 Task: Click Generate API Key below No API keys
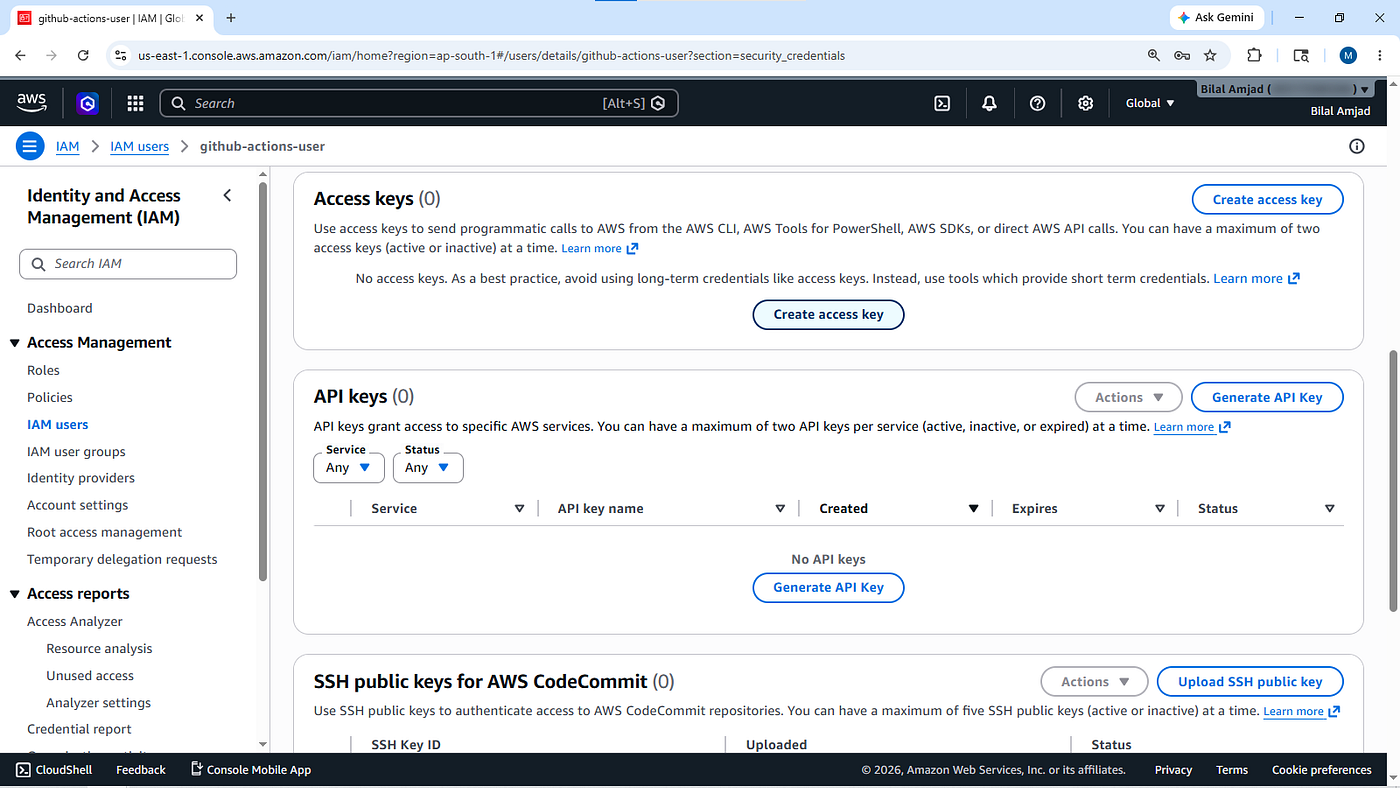pos(828,587)
